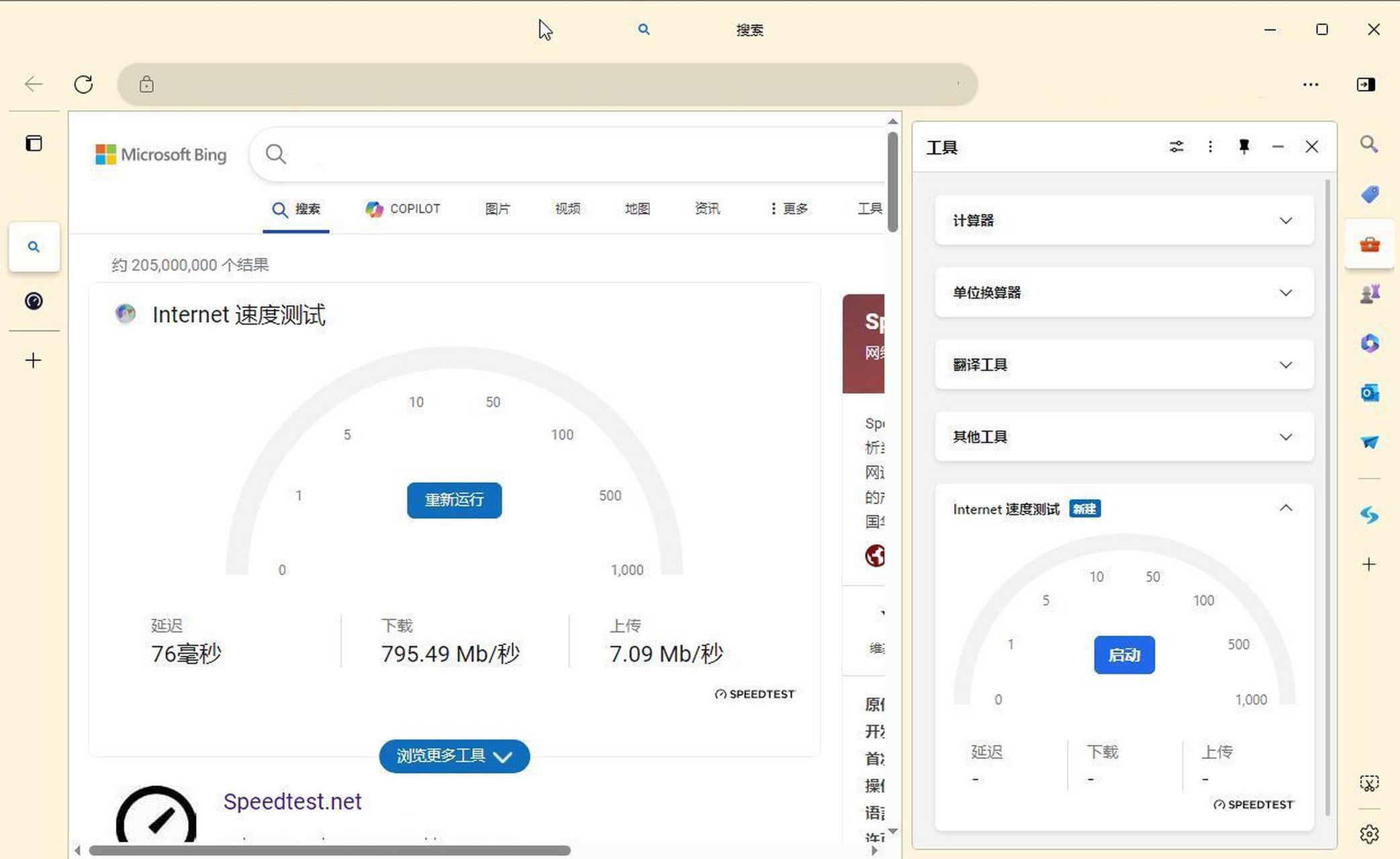Click the globe icon beside Internet 速度测试 title
The height and width of the screenshot is (859, 1400).
click(126, 313)
